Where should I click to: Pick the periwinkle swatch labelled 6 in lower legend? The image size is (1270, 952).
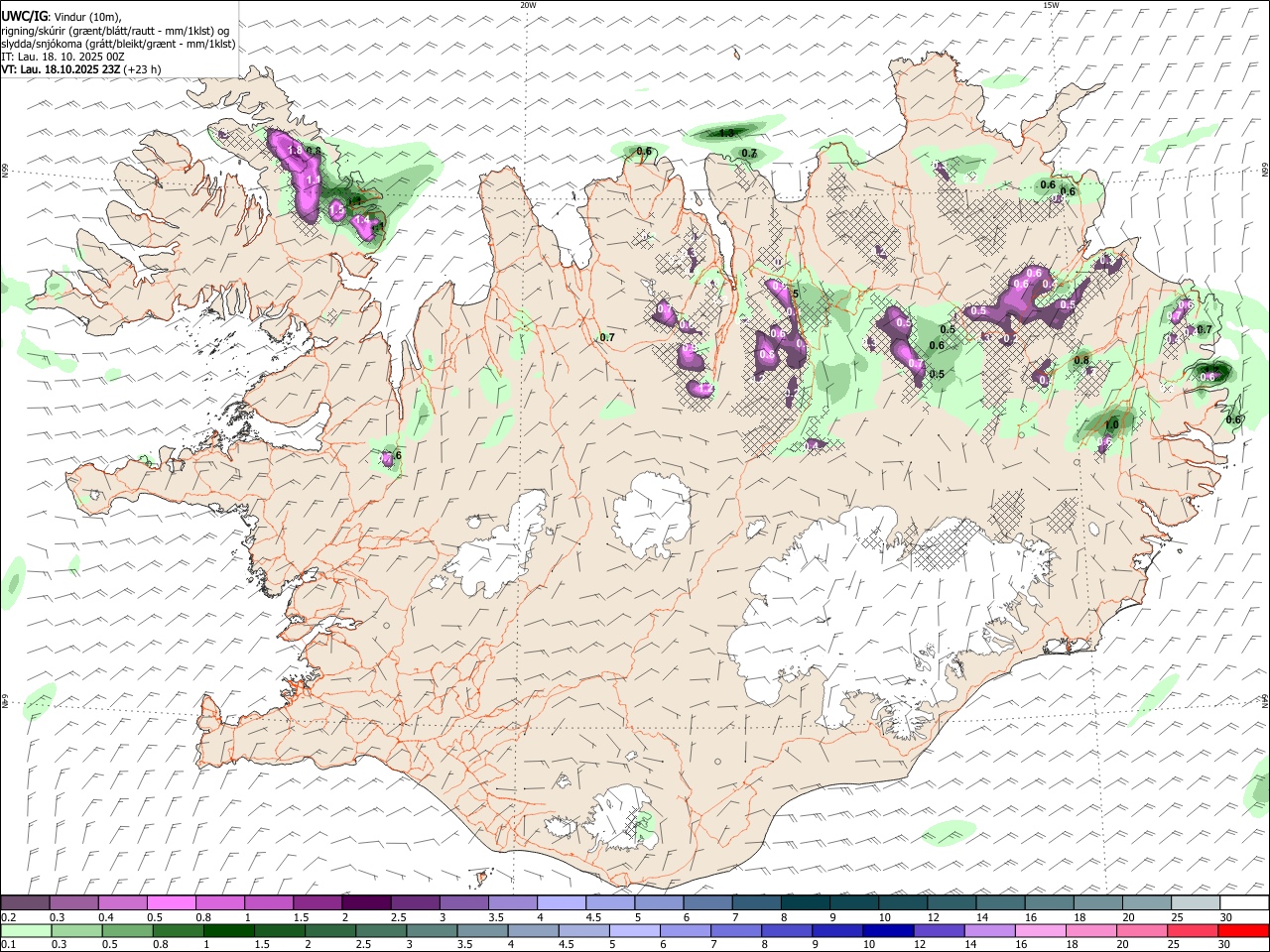click(x=685, y=931)
